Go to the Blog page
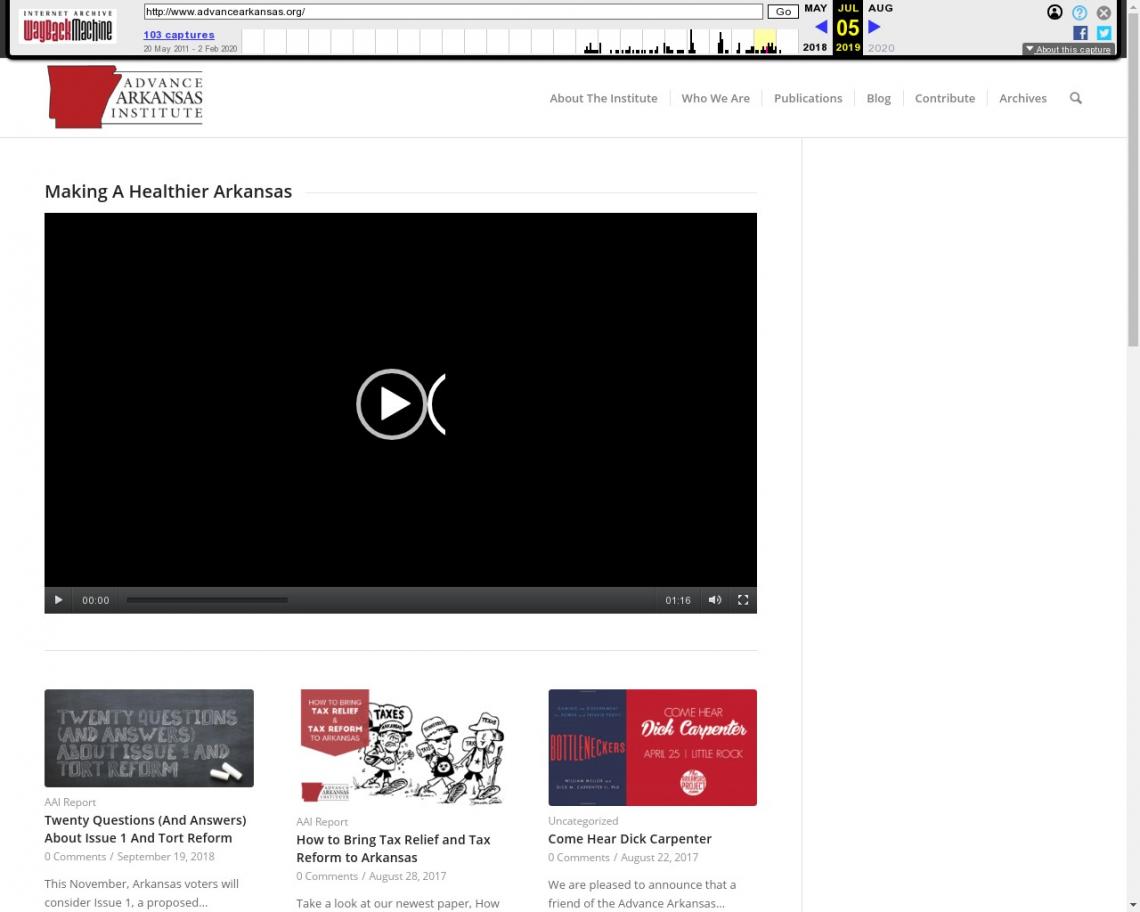This screenshot has height=912, width=1140. tap(878, 98)
